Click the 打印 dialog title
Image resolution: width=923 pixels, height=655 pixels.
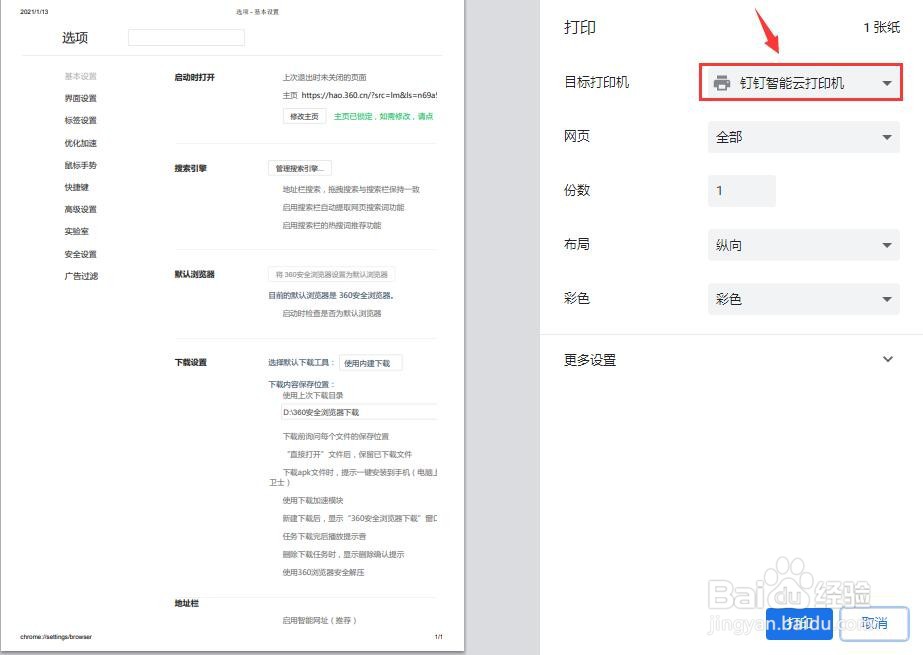coord(580,27)
